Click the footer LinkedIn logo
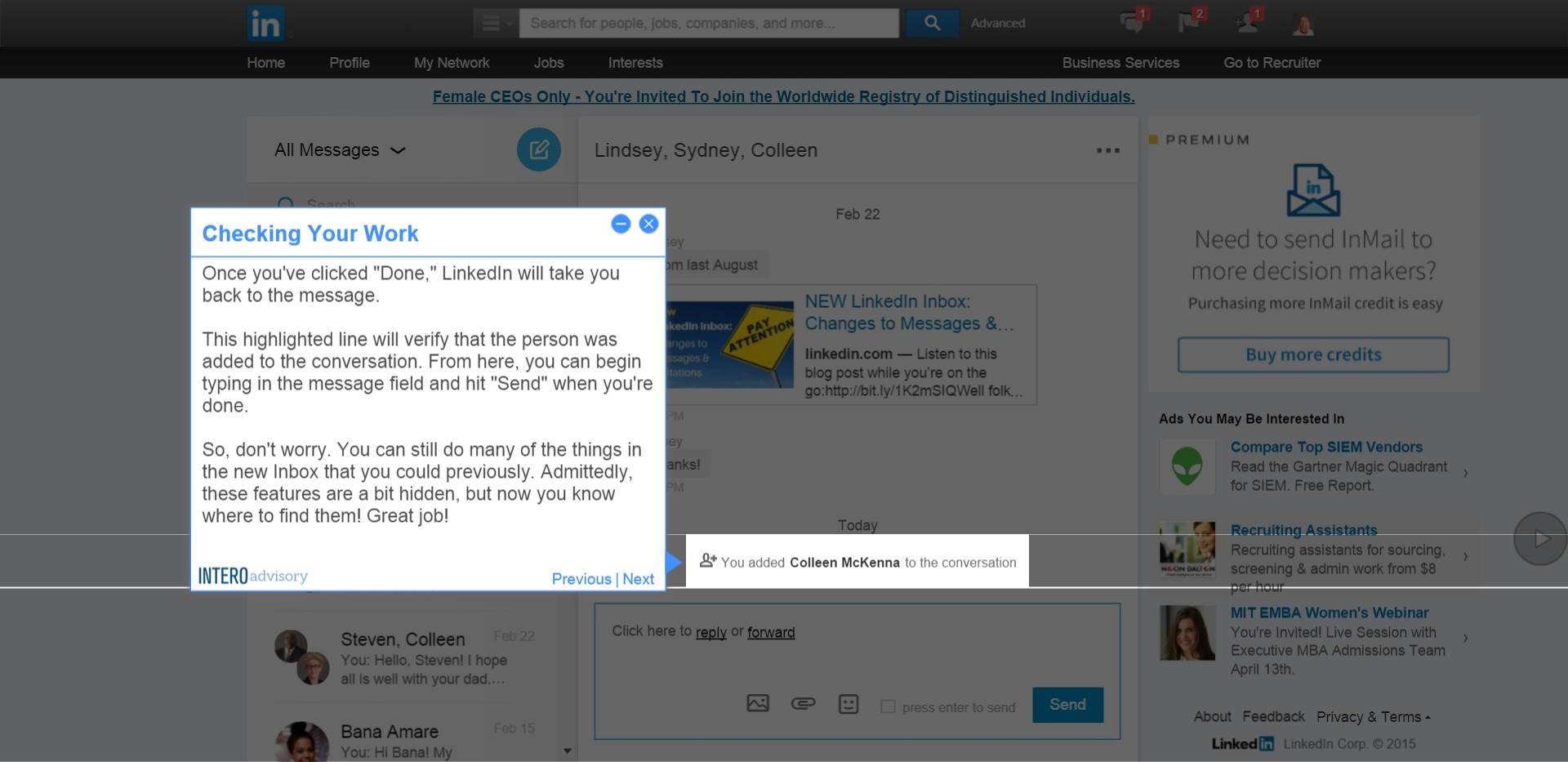Viewport: 1568px width, 762px height. pyautogui.click(x=1242, y=744)
